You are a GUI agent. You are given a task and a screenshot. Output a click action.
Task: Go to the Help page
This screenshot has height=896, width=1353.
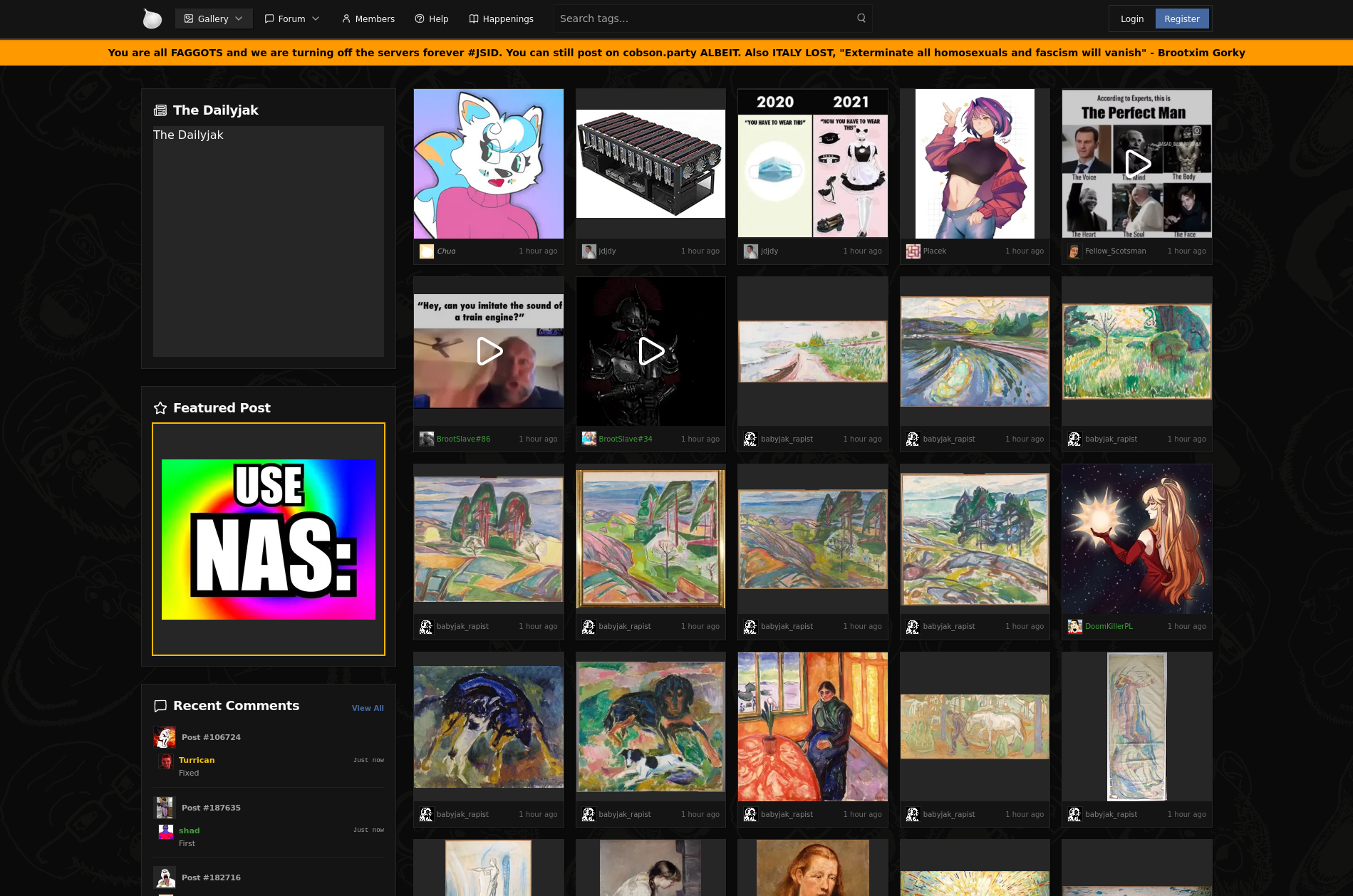click(x=431, y=19)
